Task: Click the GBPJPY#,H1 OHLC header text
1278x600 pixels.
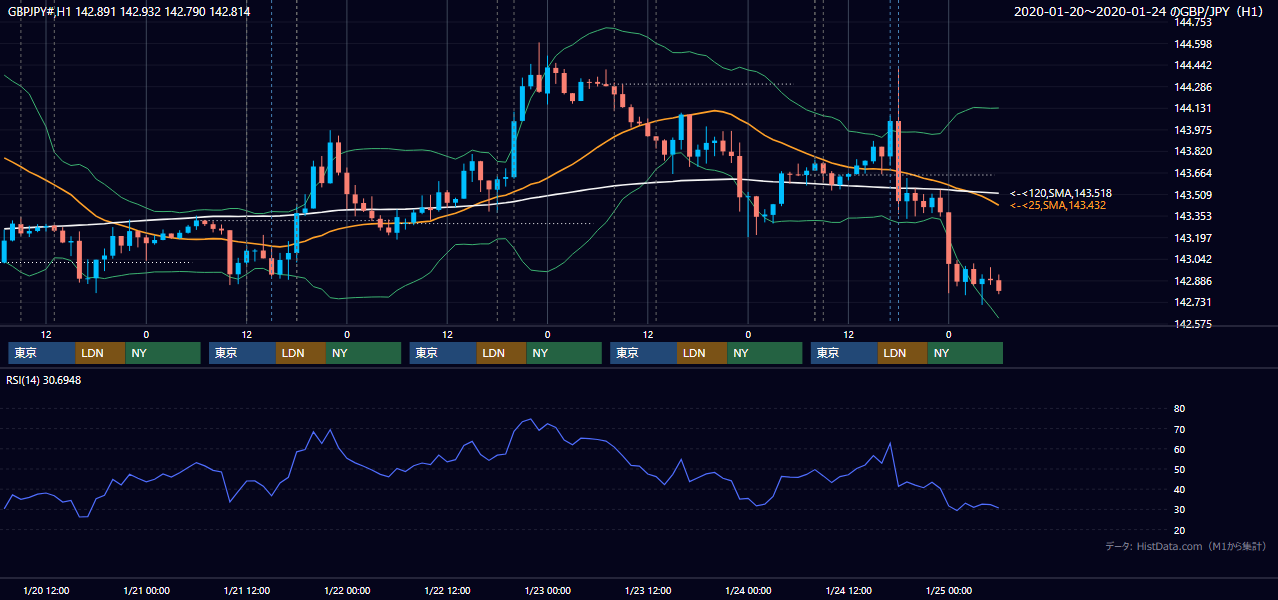Action: click(129, 12)
